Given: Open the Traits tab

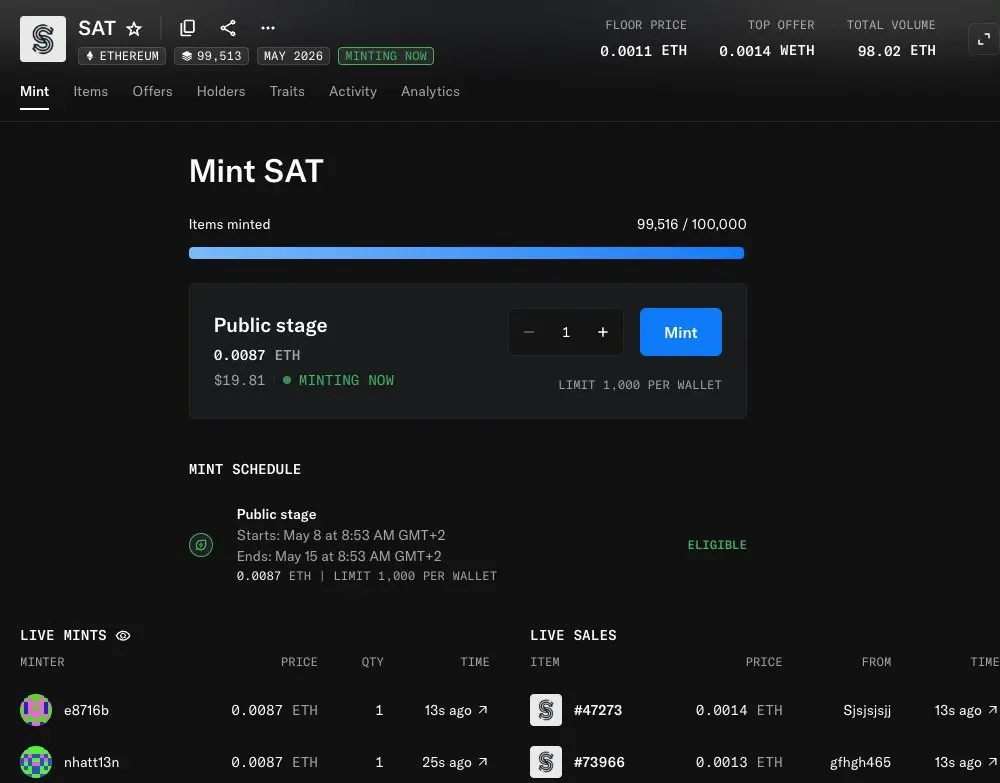Looking at the screenshot, I should [287, 91].
